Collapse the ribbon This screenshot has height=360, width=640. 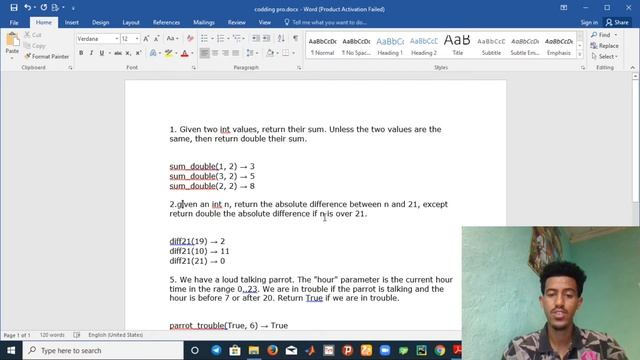click(633, 68)
